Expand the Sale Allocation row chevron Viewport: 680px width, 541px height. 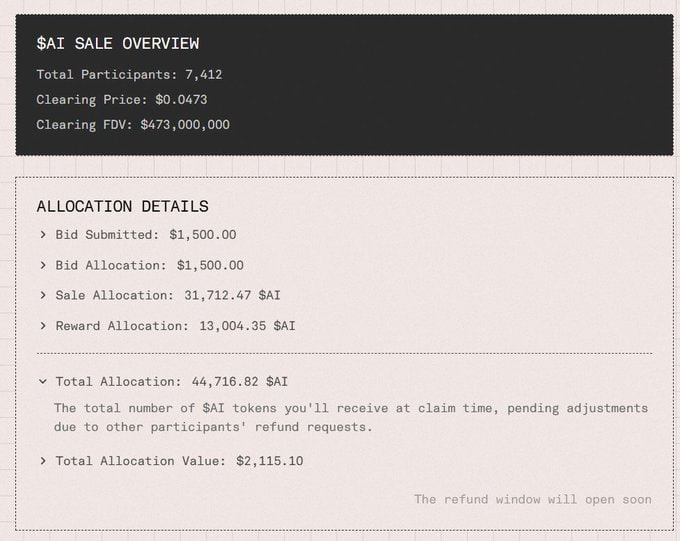(43, 296)
